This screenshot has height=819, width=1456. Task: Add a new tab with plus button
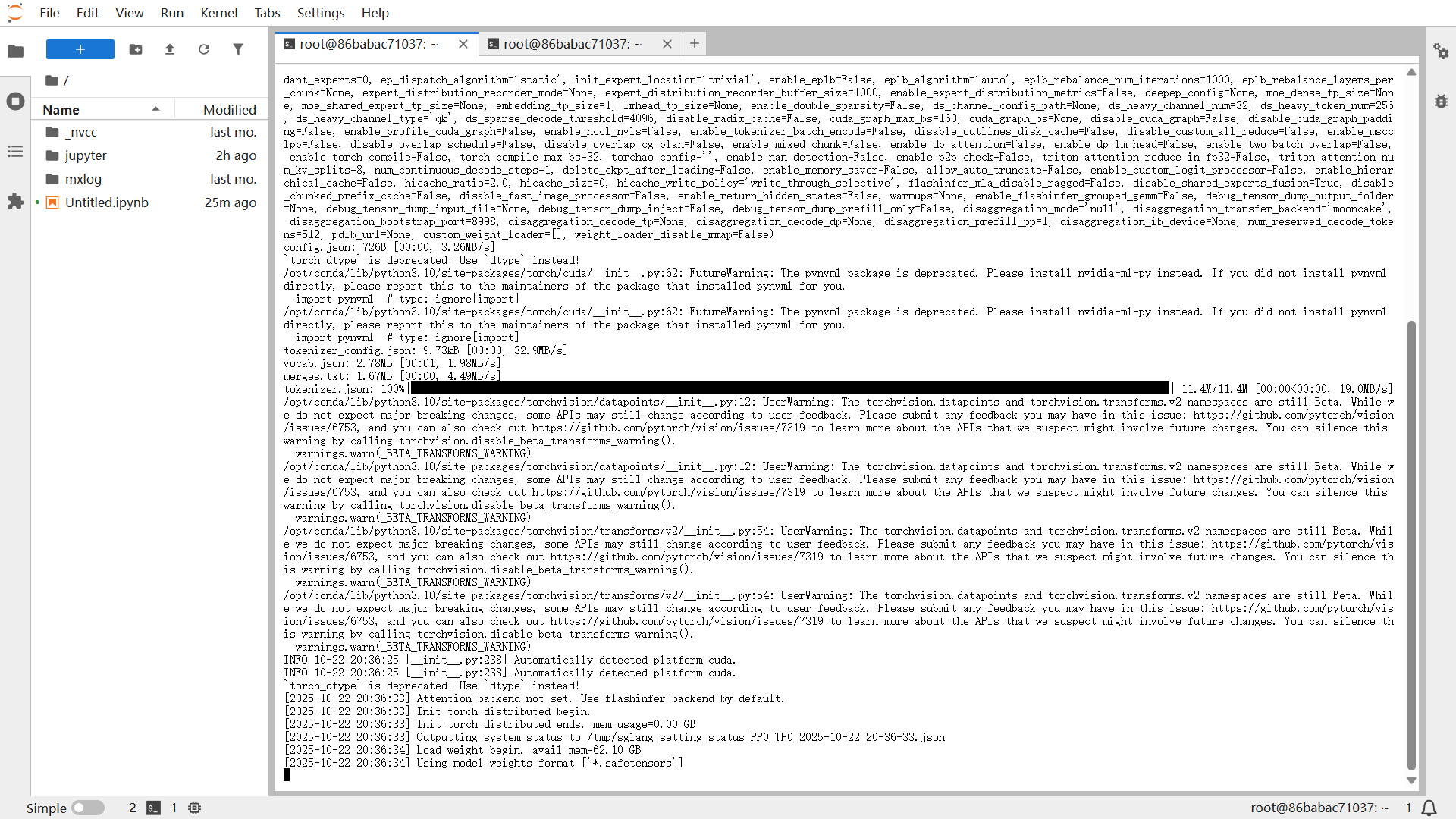tap(695, 44)
